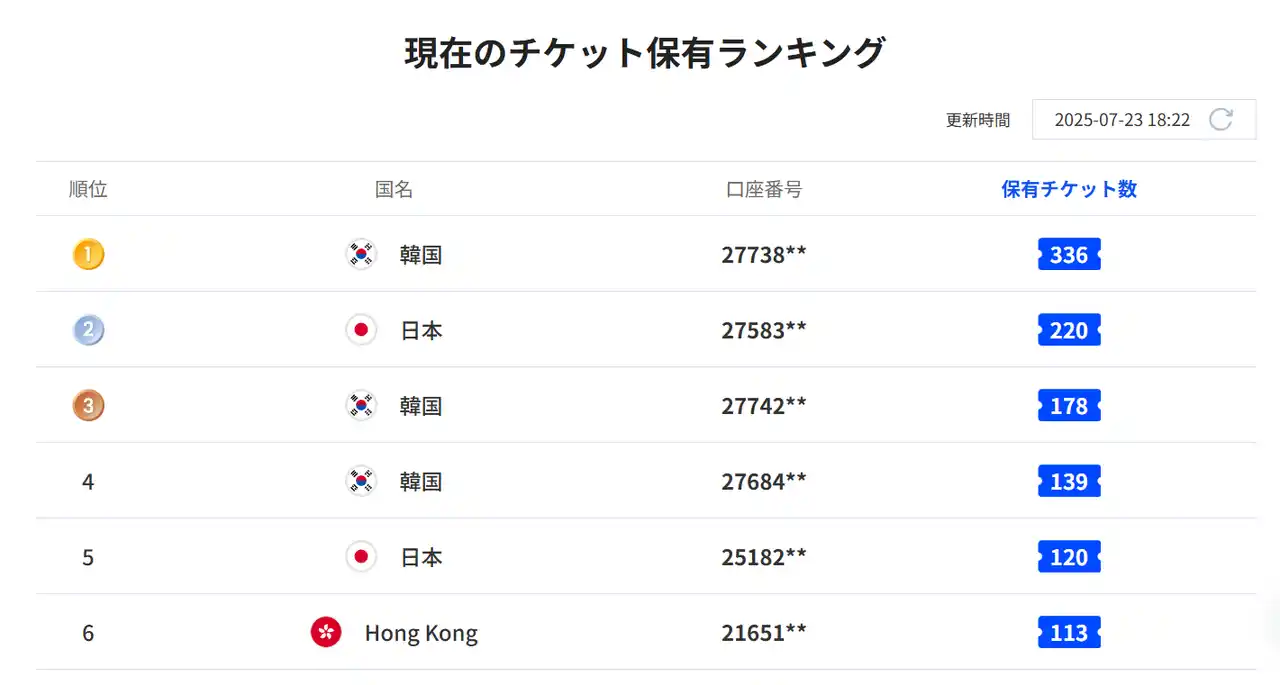Click the silver second-place medal icon
The height and width of the screenshot is (685, 1280).
tap(88, 330)
